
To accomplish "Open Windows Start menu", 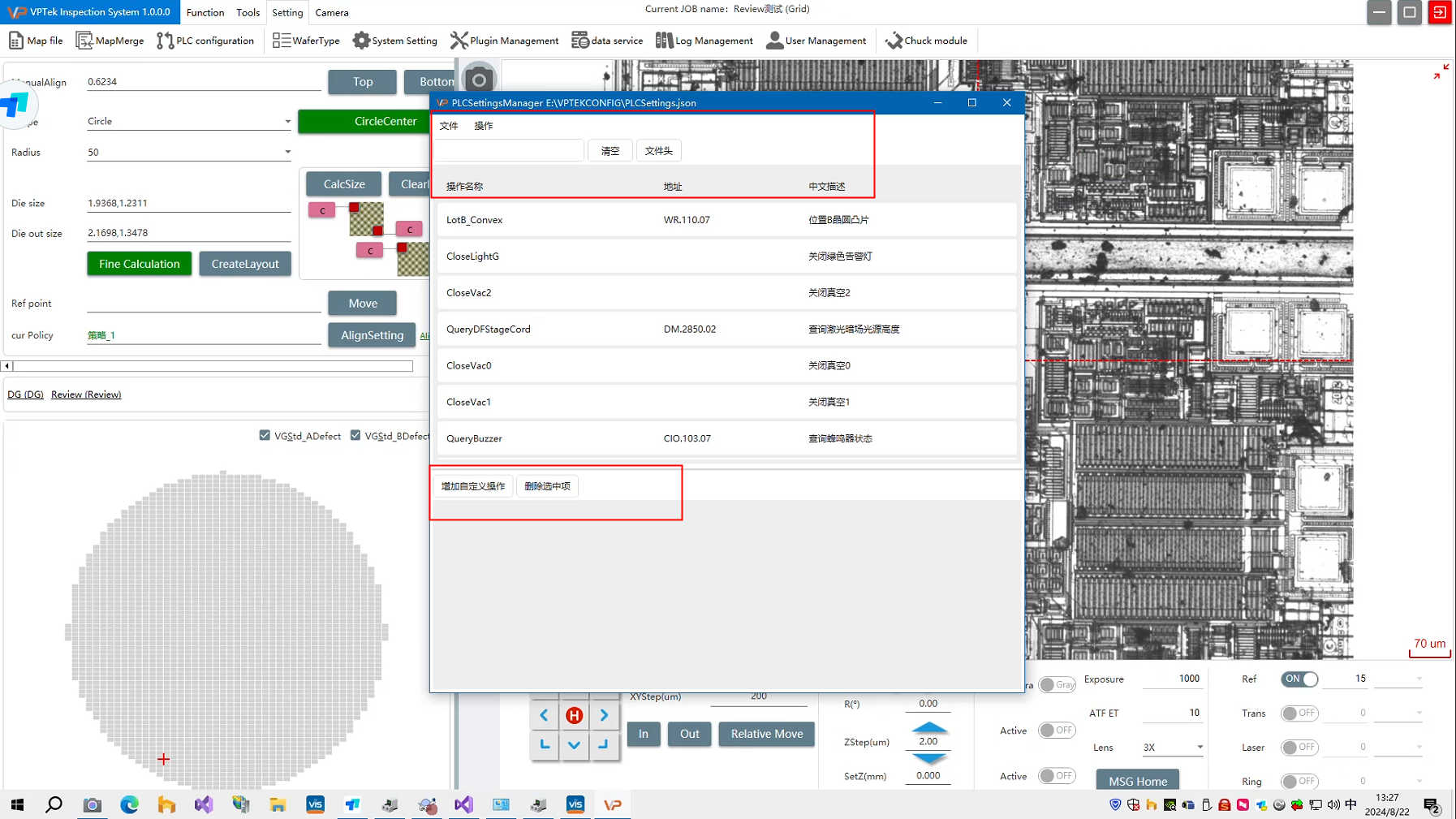I will (17, 804).
